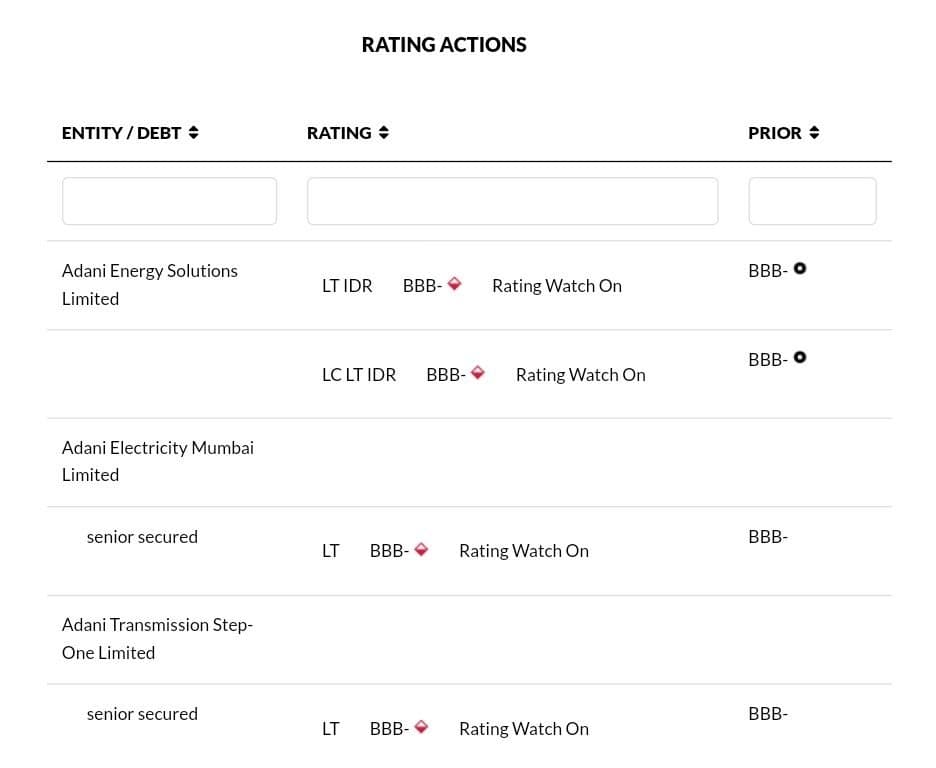Select Adani Energy Solutions Limited entity

[150, 285]
